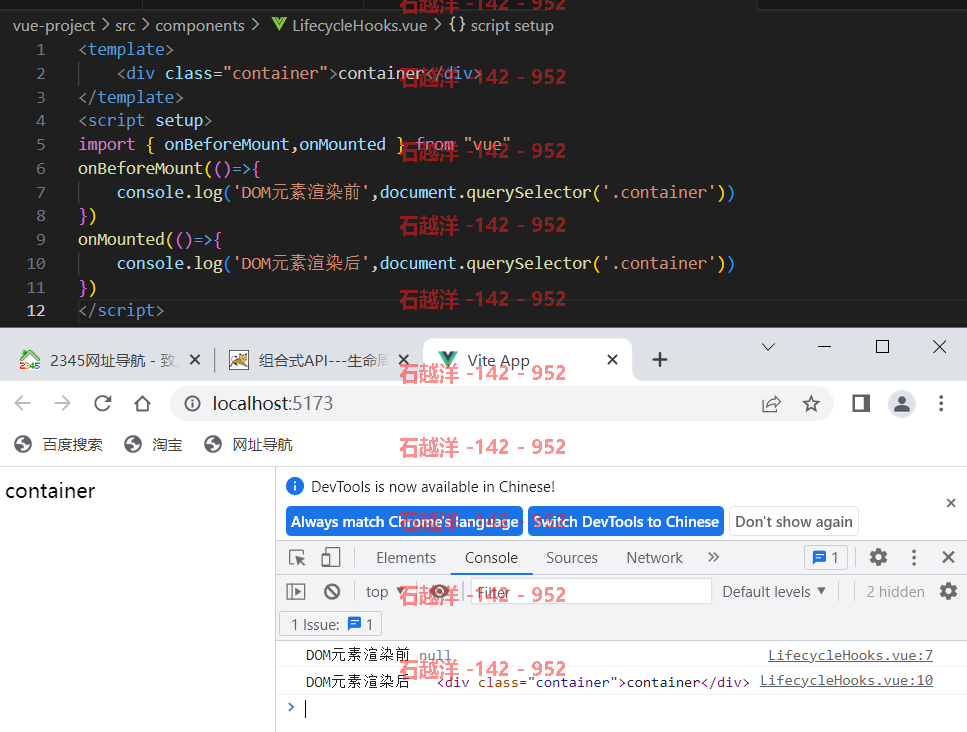Screen dimensions: 967x732
Task: View site information icon in address bar
Action: coord(192,403)
